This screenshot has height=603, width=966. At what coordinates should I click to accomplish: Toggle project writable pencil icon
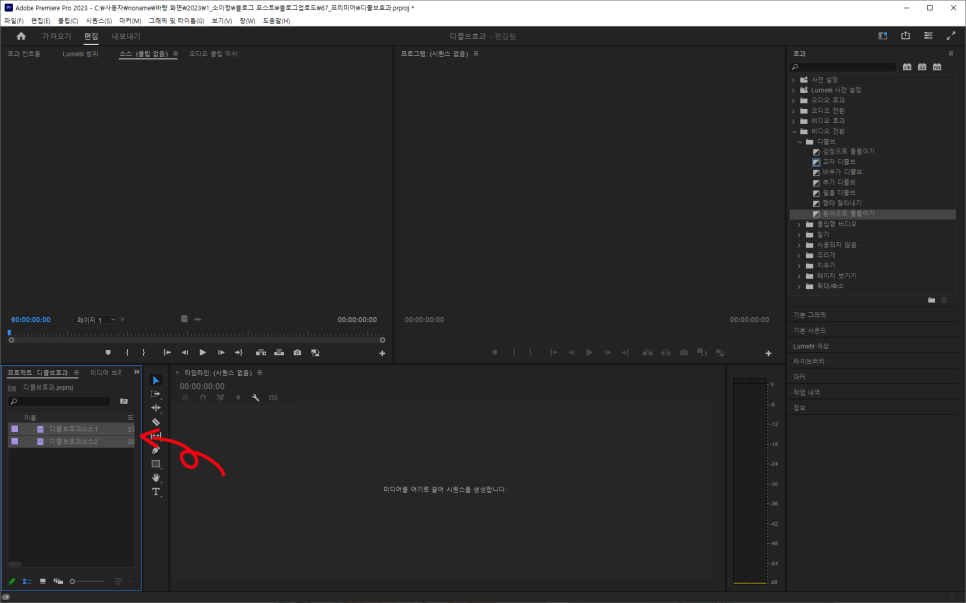pyautogui.click(x=12, y=581)
